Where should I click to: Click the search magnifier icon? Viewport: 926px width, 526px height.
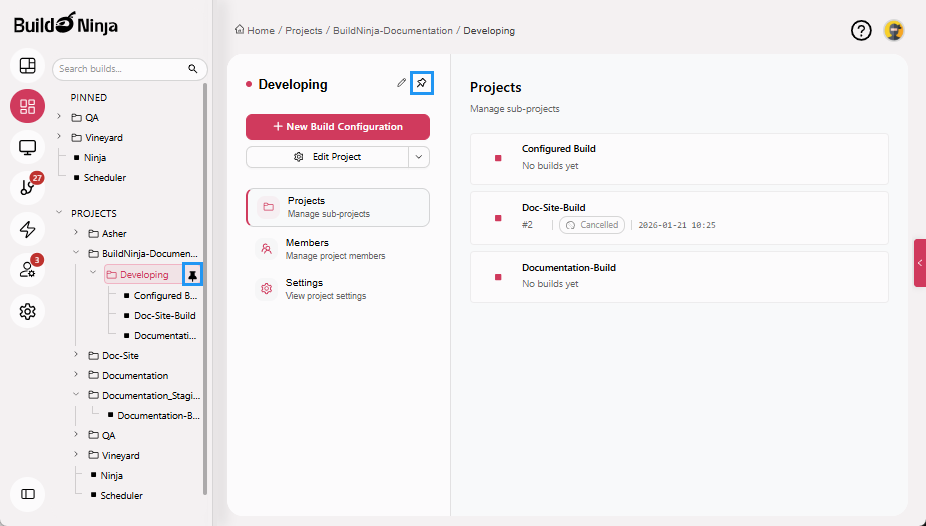pyautogui.click(x=193, y=68)
